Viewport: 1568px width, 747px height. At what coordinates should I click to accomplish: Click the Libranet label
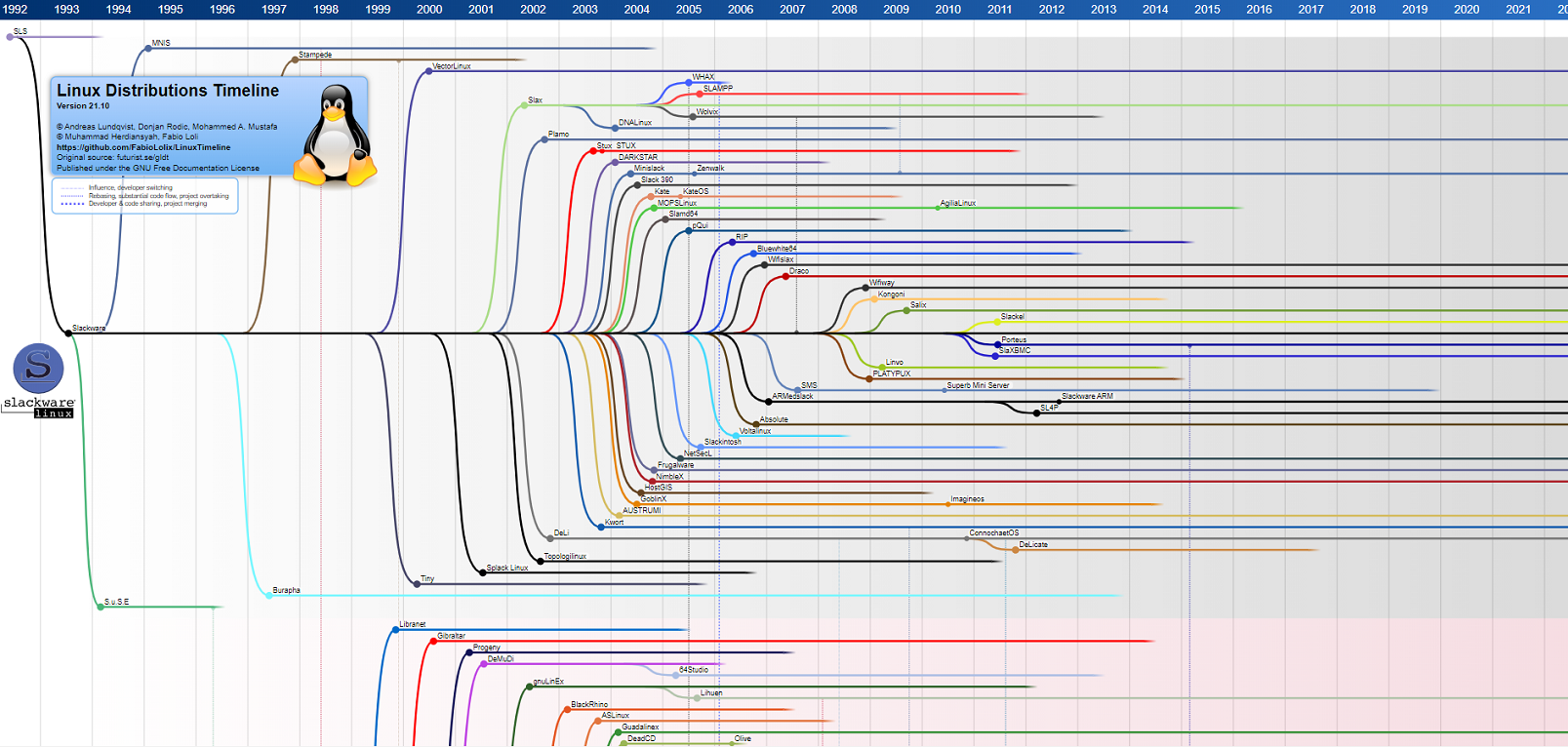pos(413,625)
